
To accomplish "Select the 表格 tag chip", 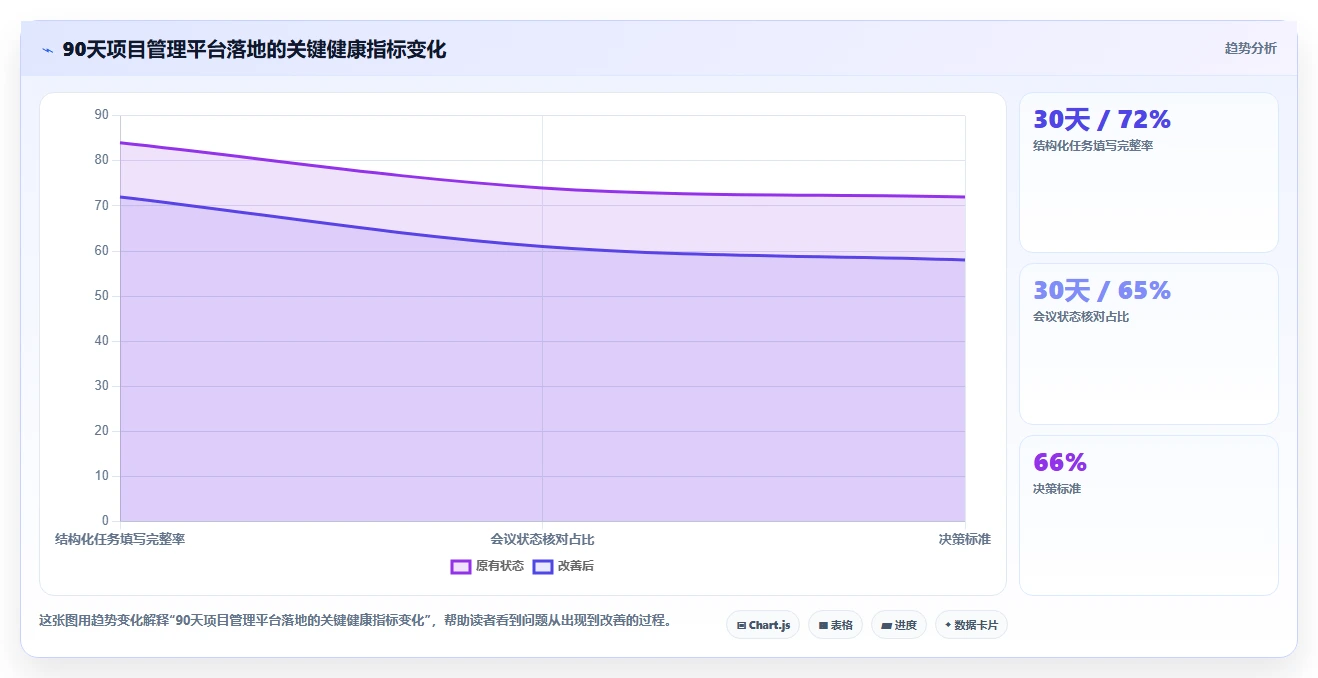I will 835,625.
